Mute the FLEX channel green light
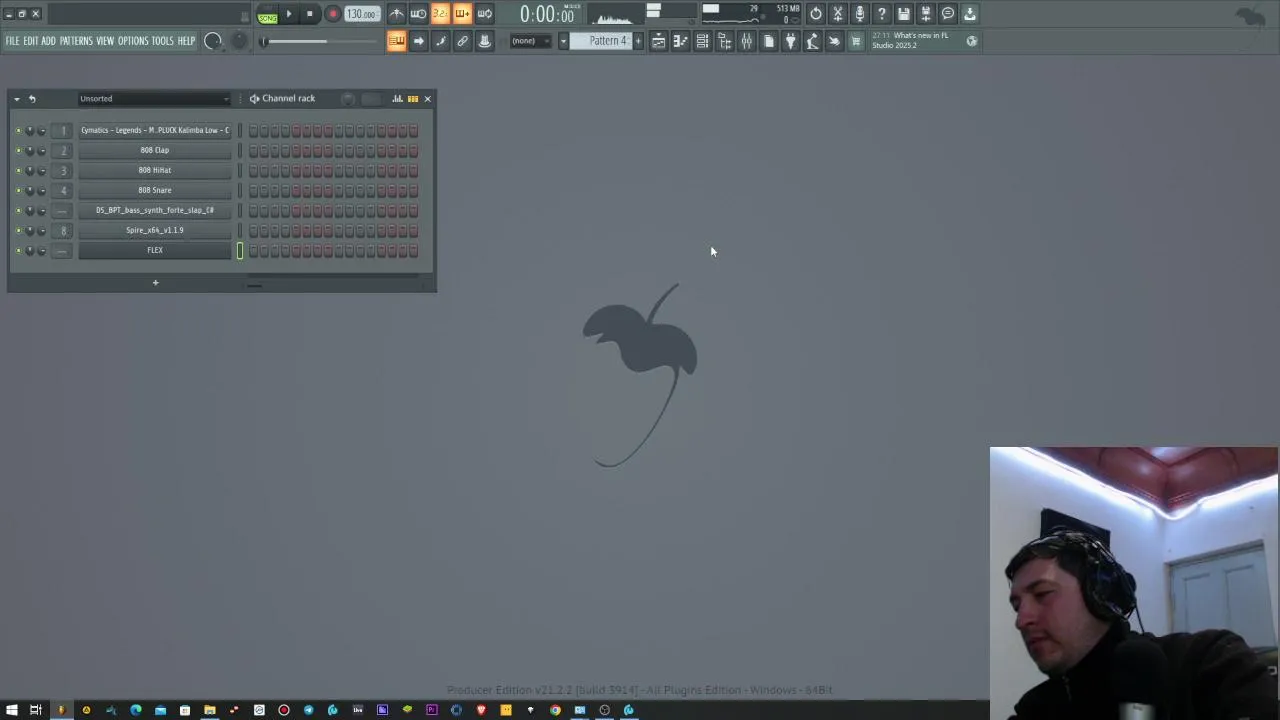This screenshot has width=1280, height=720. click(18, 250)
